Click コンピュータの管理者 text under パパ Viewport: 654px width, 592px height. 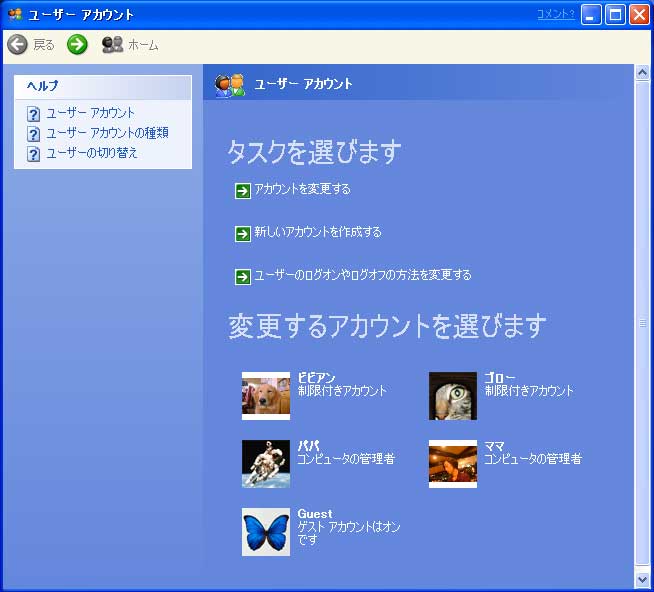click(346, 459)
